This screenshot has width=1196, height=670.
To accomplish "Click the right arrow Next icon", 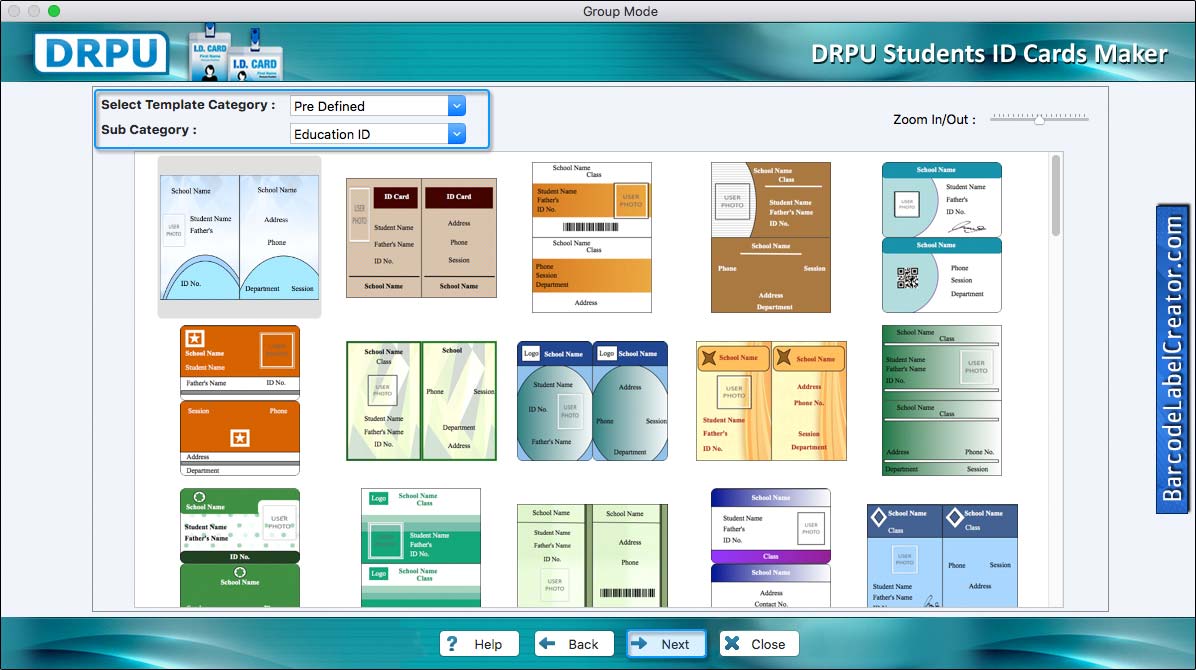I will pyautogui.click(x=639, y=643).
